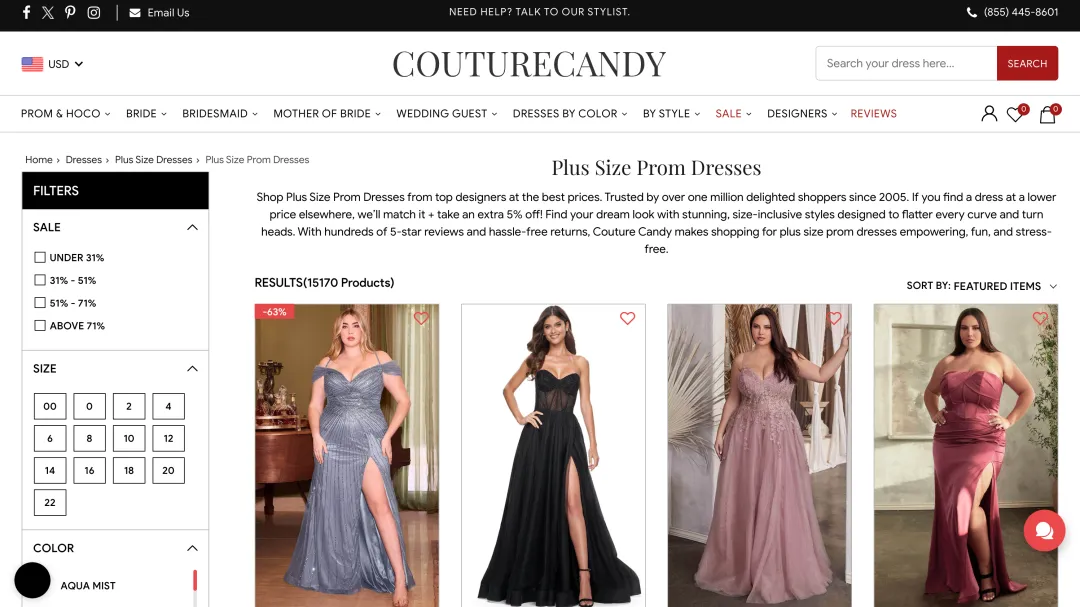Viewport: 1080px width, 607px height.
Task: Open the Pinterest icon in top bar
Action: [70, 12]
